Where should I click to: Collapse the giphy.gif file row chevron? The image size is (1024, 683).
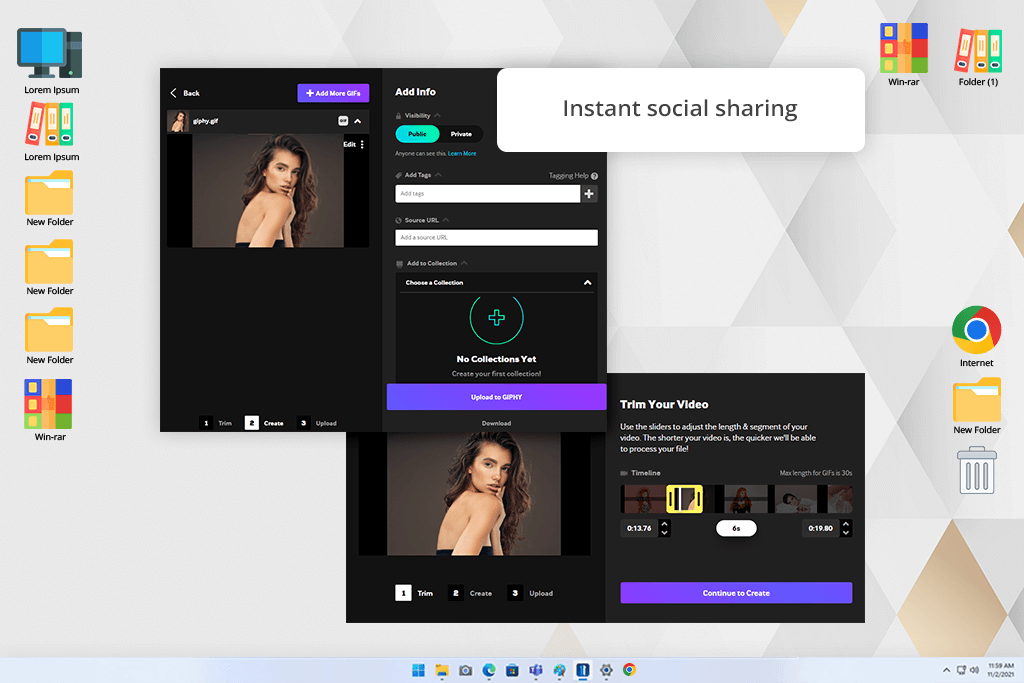pyautogui.click(x=358, y=121)
